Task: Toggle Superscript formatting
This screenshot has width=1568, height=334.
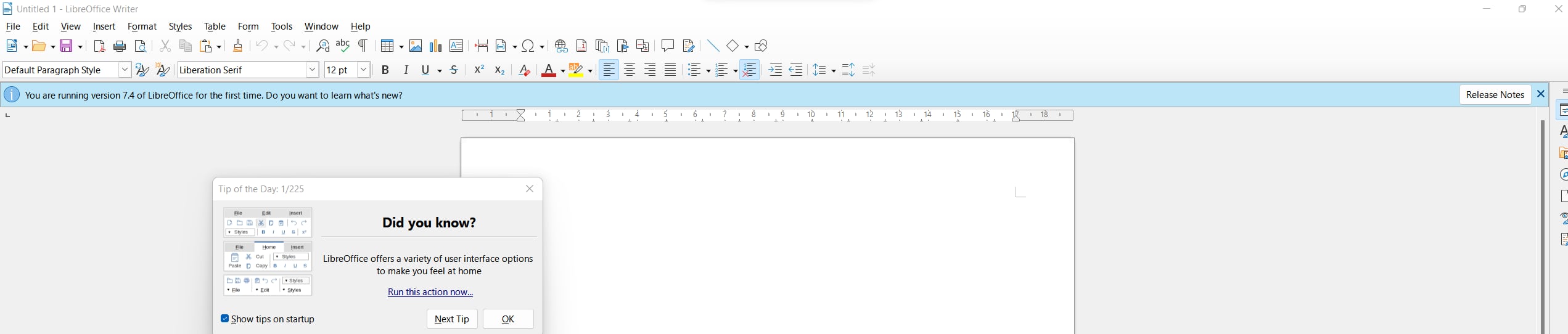Action: pyautogui.click(x=479, y=70)
